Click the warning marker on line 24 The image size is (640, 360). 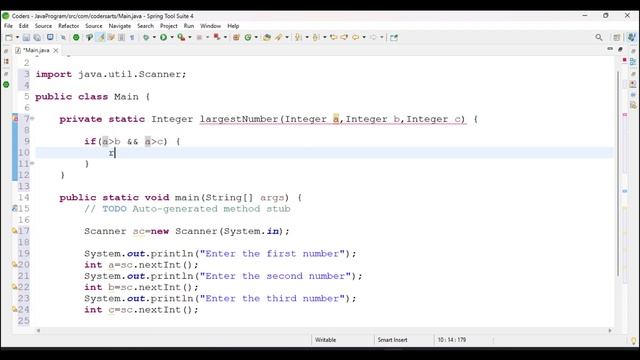(x=15, y=309)
